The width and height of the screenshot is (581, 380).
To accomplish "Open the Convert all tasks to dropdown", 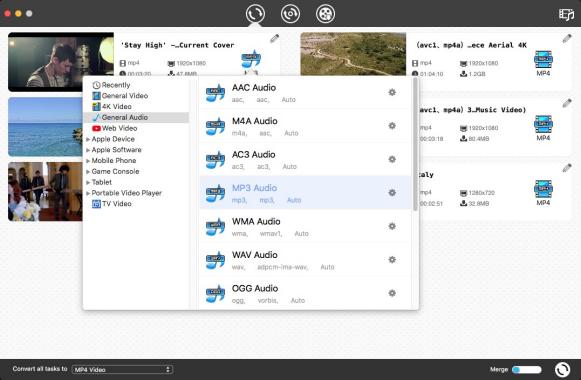I will pos(122,369).
